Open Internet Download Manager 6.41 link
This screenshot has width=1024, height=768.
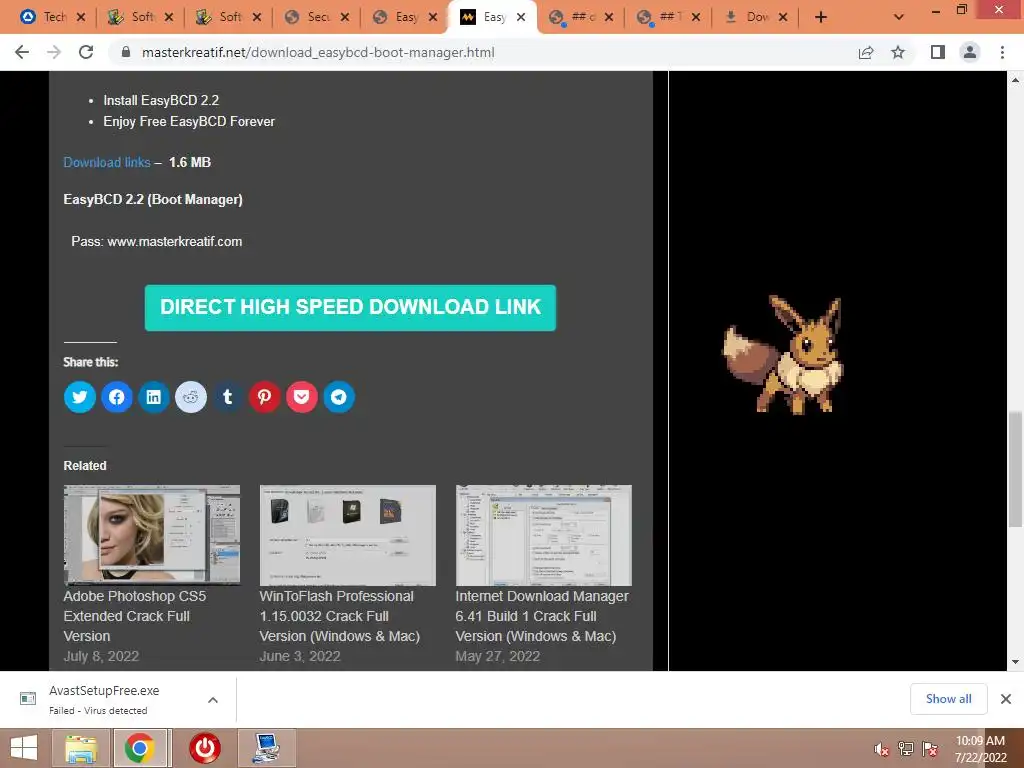(x=542, y=616)
